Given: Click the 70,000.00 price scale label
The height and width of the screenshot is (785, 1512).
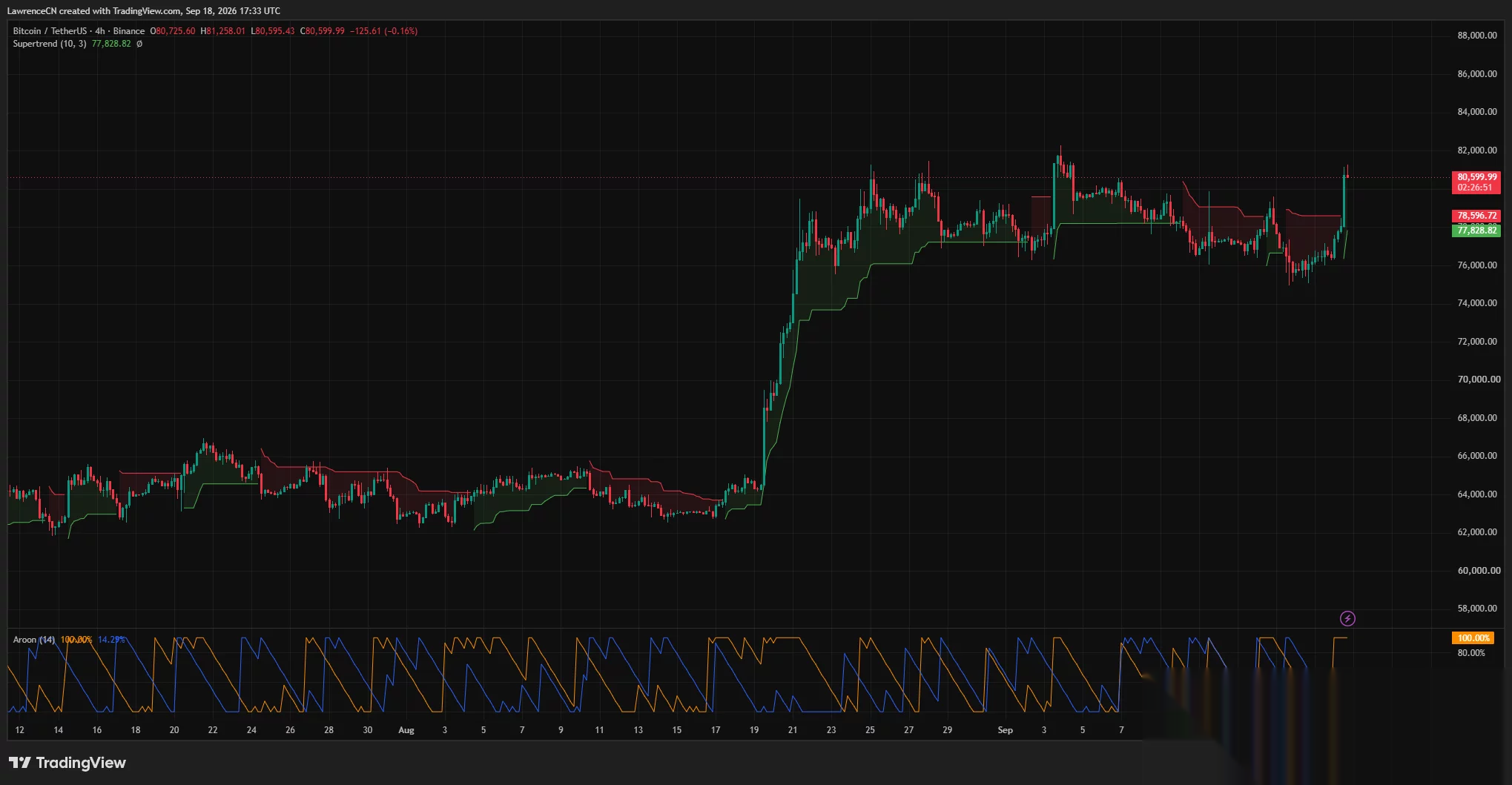Looking at the screenshot, I should coord(1479,380).
